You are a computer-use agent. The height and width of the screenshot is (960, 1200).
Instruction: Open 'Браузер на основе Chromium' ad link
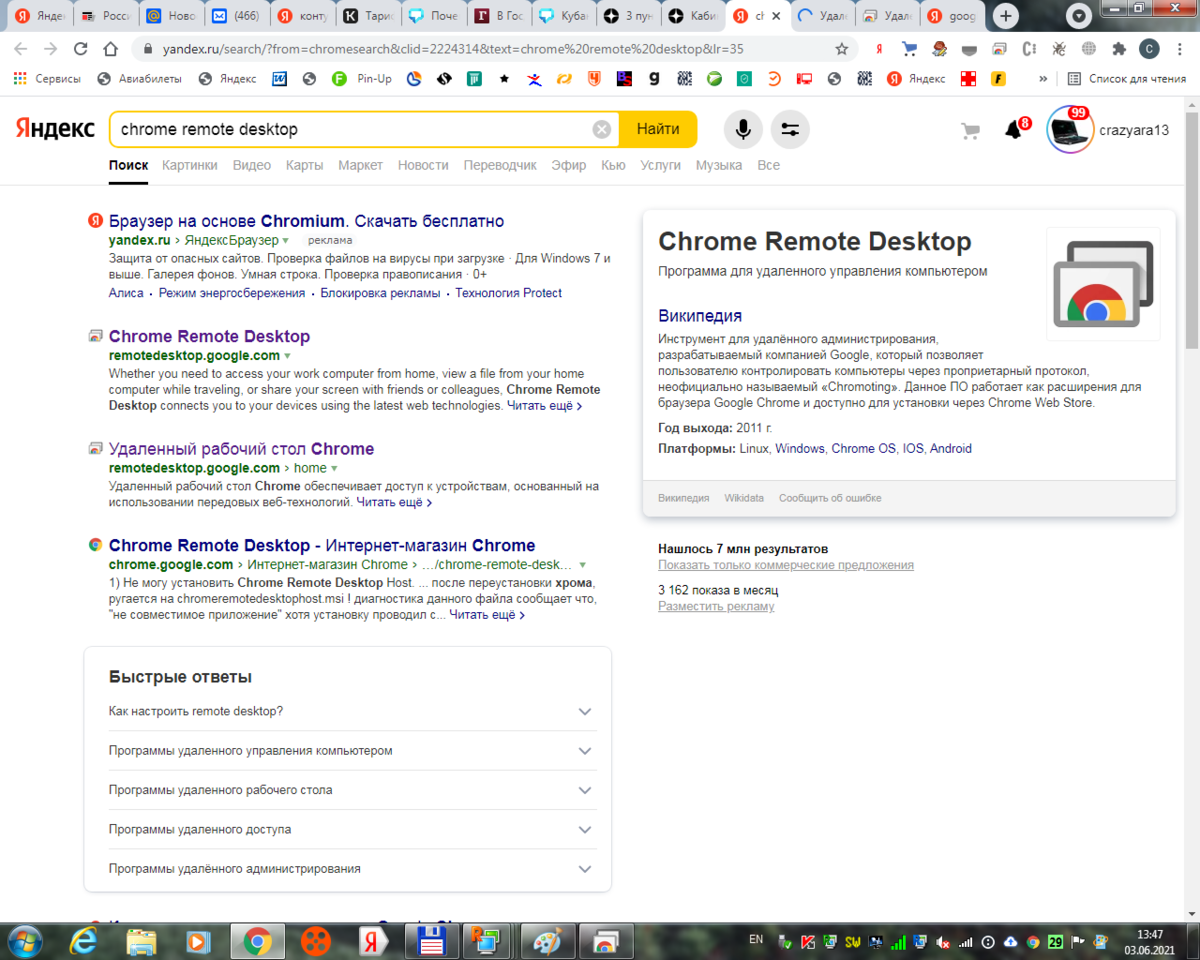pyautogui.click(x=306, y=221)
